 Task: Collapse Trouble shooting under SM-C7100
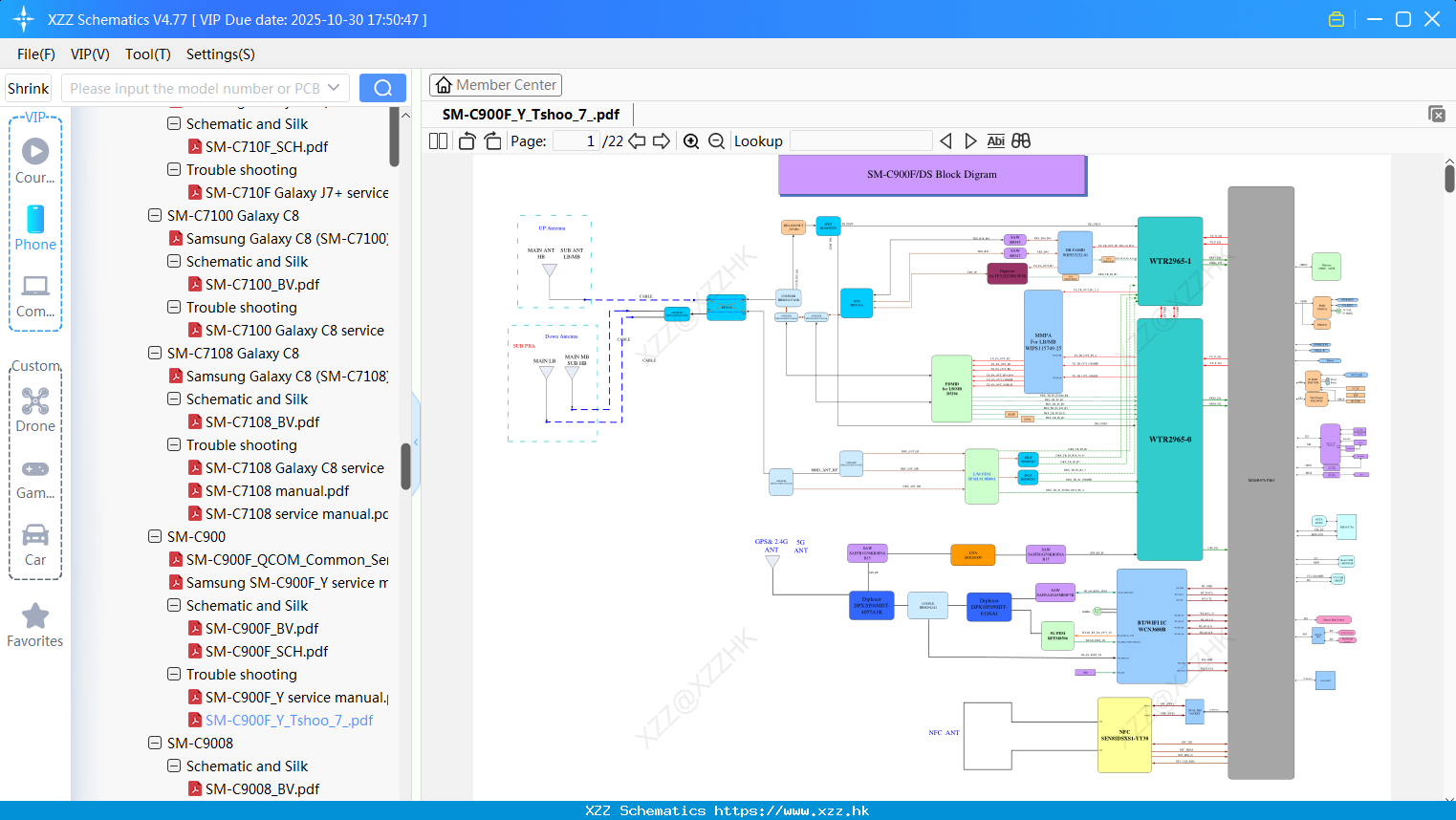point(174,307)
